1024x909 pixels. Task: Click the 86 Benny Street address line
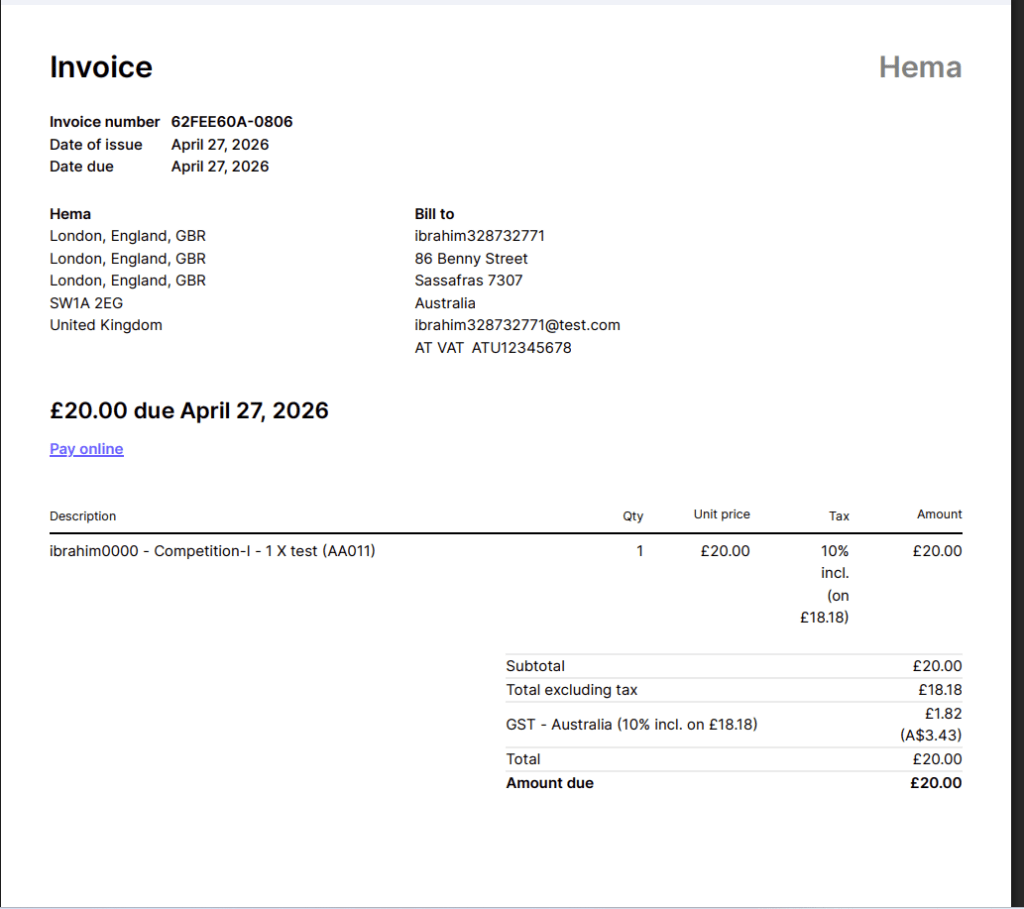click(x=471, y=258)
